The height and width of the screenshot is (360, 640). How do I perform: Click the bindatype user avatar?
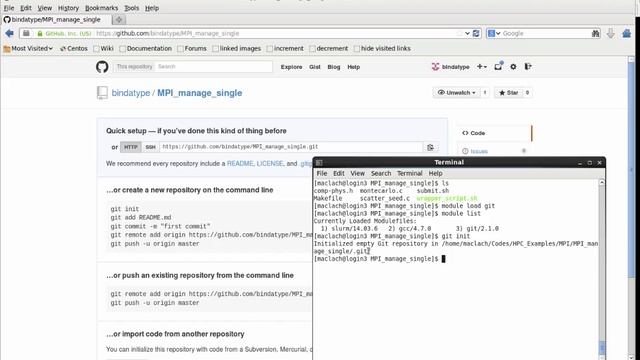(x=436, y=67)
